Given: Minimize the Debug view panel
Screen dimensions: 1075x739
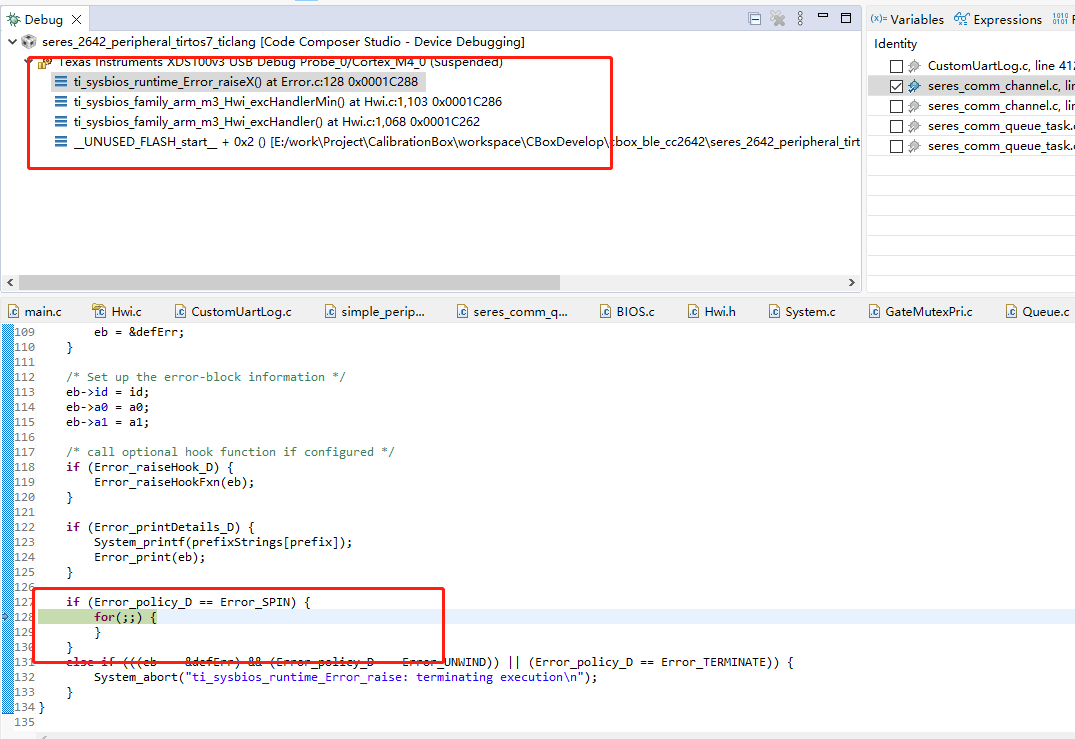Looking at the screenshot, I should click(x=823, y=16).
